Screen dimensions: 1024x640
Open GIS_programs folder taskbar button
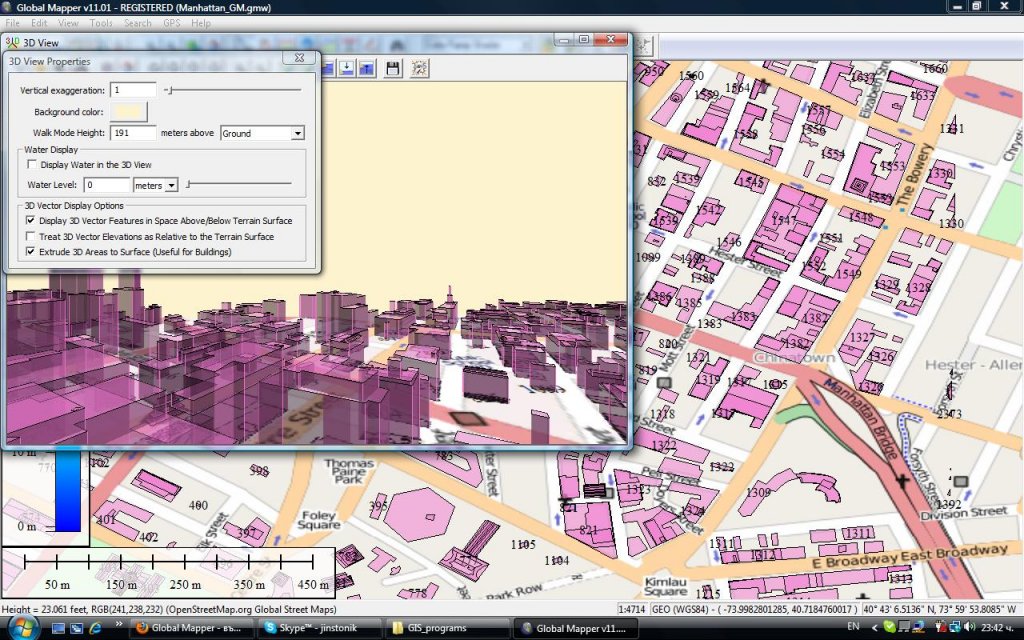point(447,628)
